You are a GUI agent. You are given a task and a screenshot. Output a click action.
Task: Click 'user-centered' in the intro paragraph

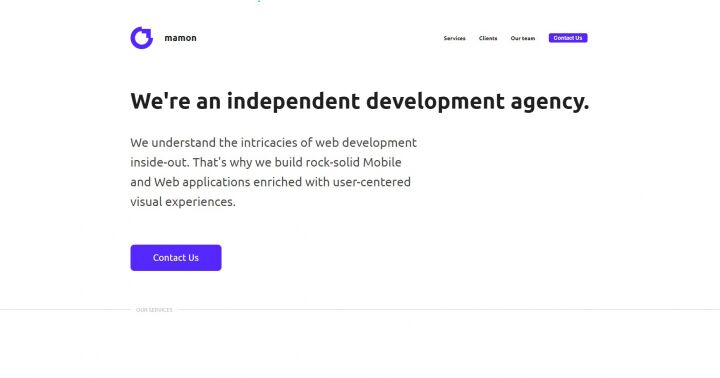371,182
